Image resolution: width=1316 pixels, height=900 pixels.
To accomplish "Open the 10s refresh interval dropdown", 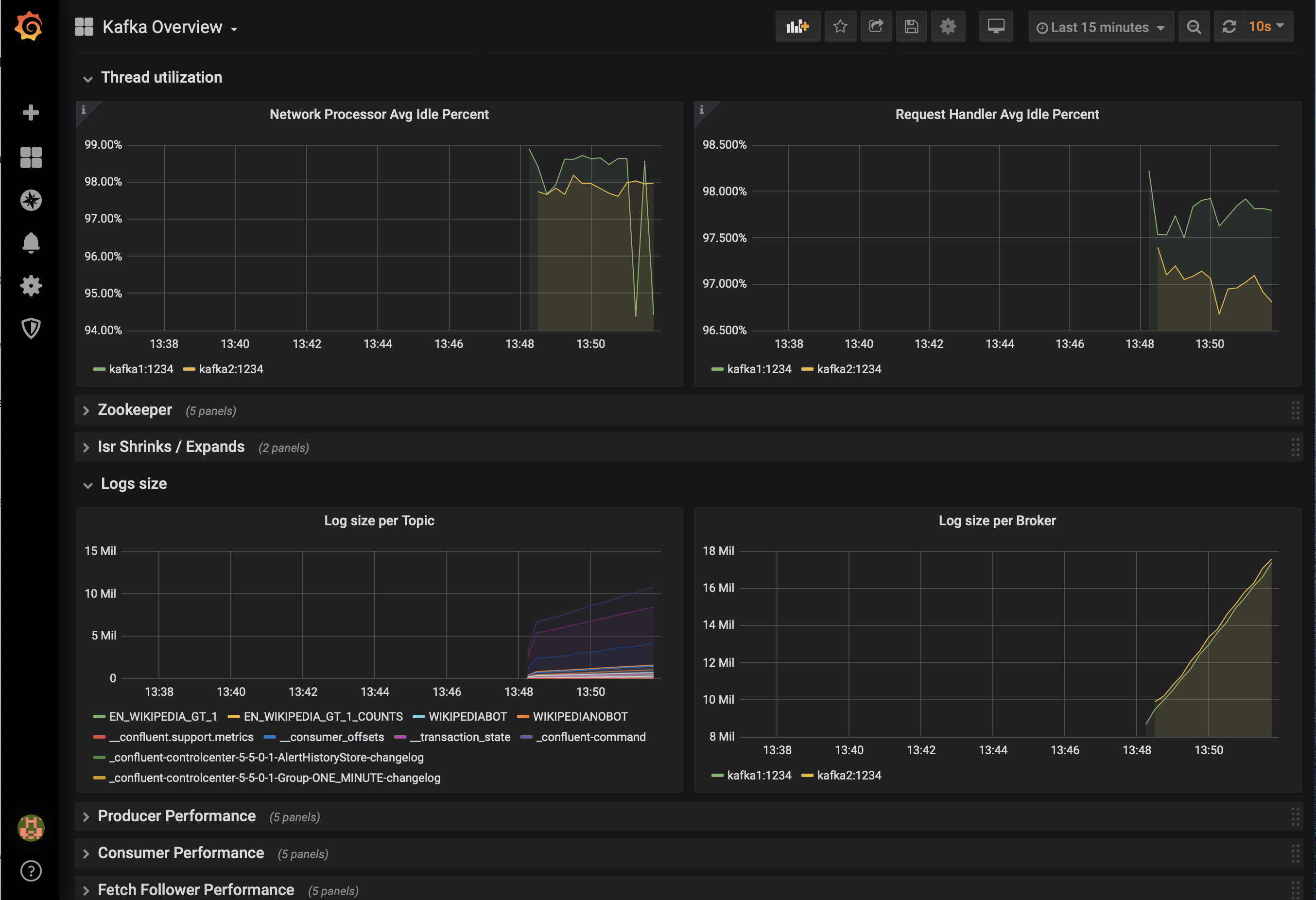I will pyautogui.click(x=1266, y=27).
